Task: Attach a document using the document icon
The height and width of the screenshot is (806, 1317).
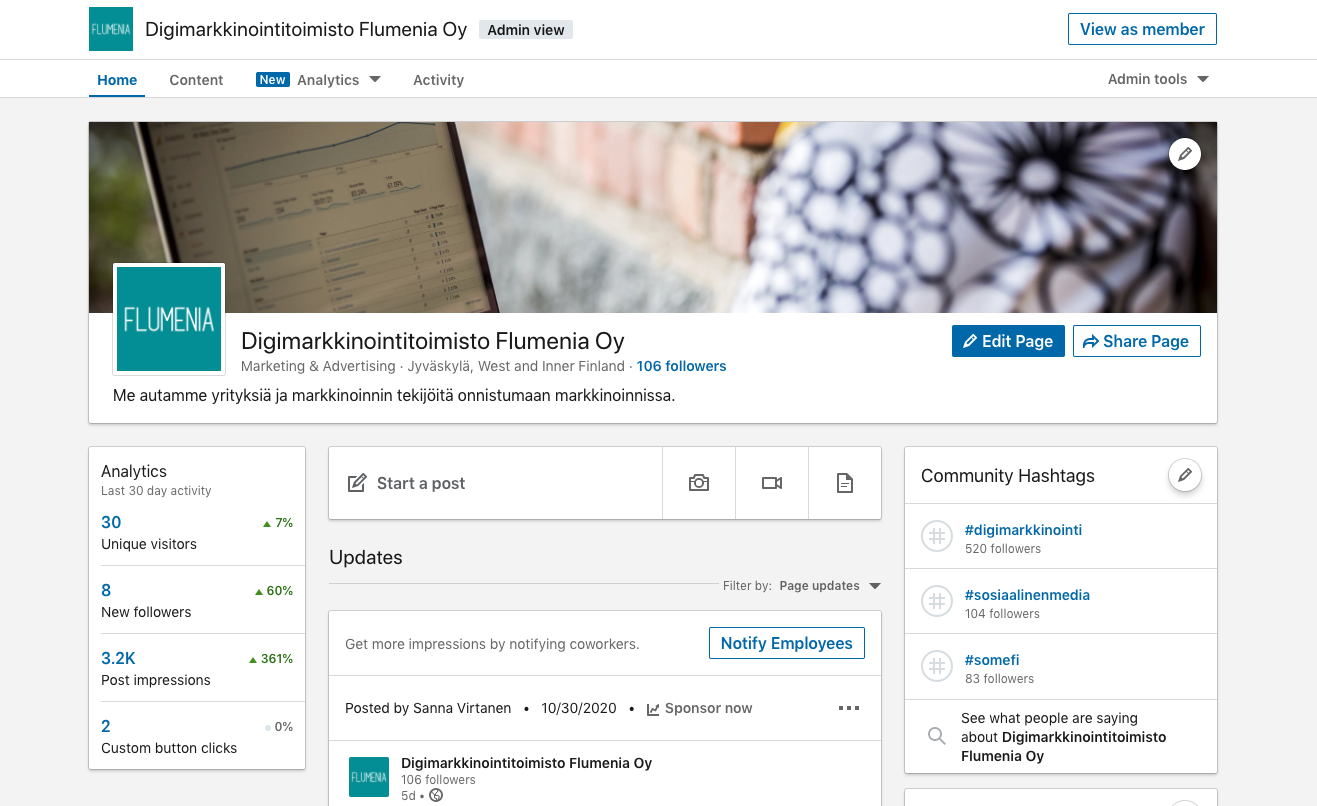Action: [x=845, y=483]
